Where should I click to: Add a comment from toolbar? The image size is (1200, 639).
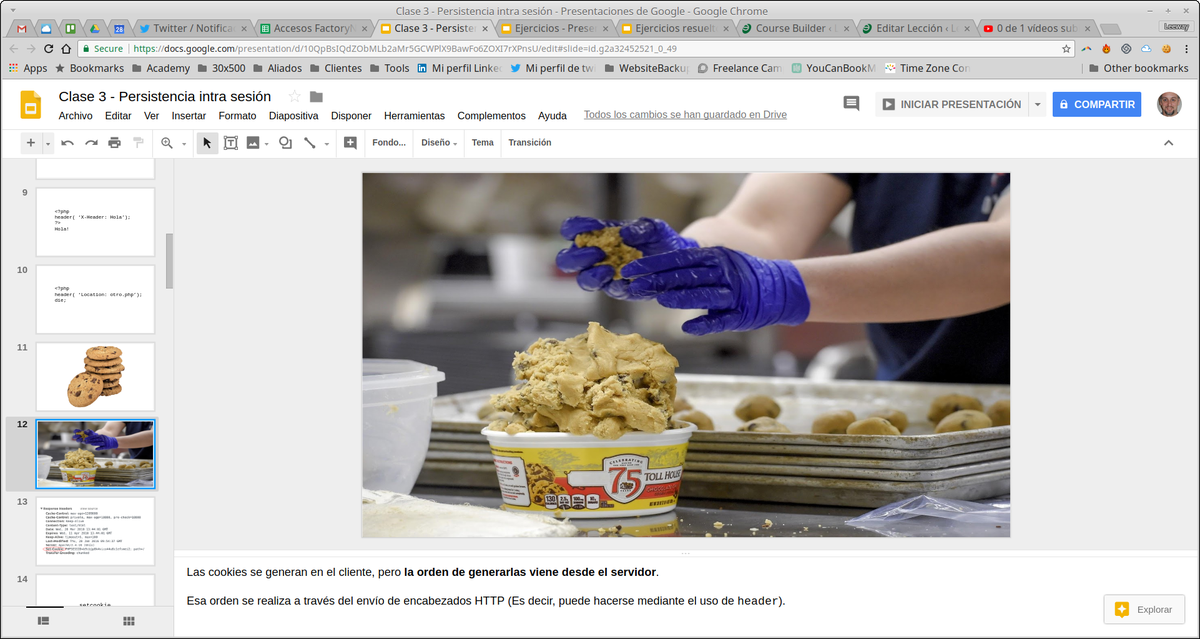(x=350, y=143)
